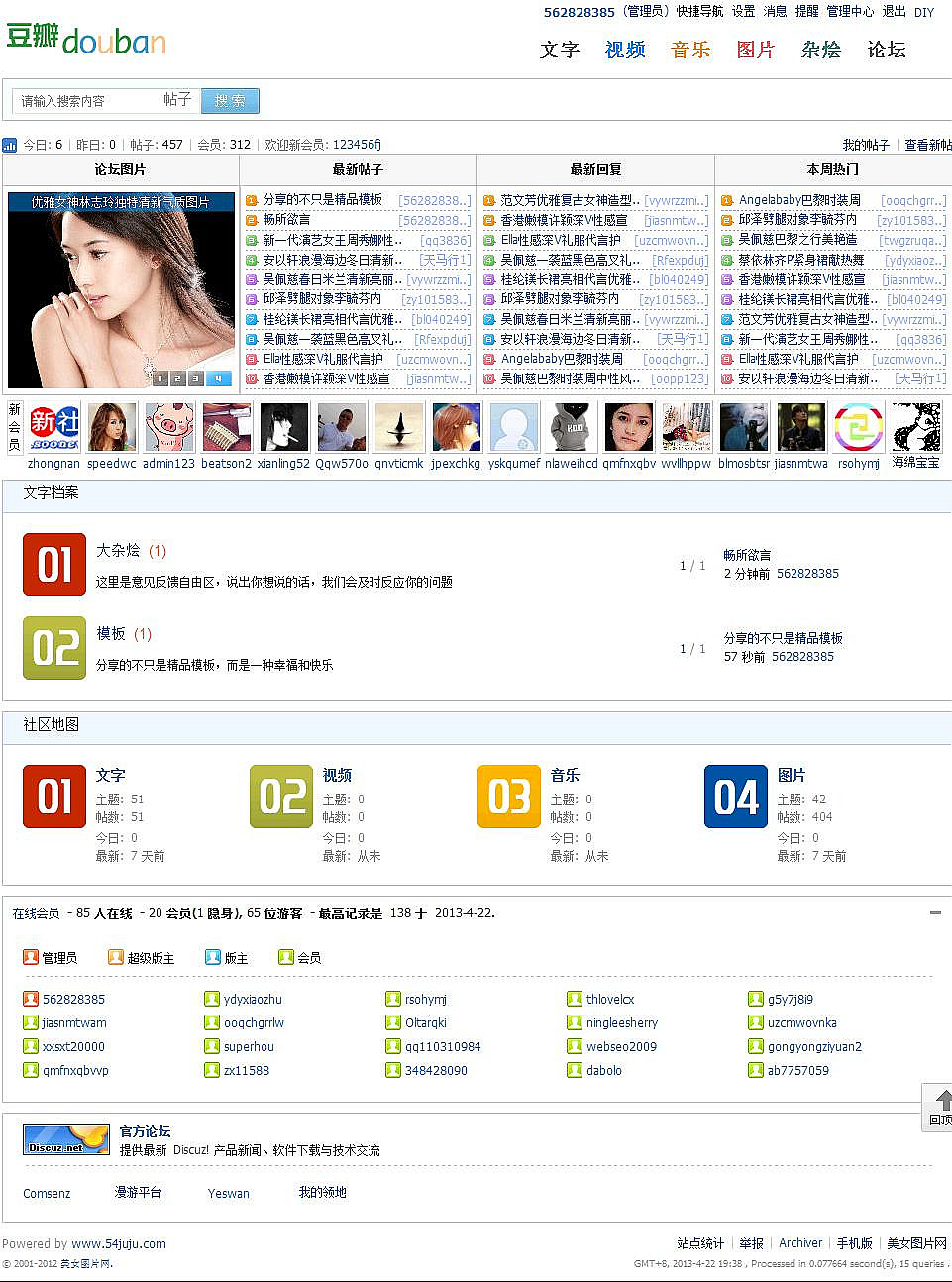Open the 模板 forum title link
Screen dimensions: 952x1282
pos(111,633)
